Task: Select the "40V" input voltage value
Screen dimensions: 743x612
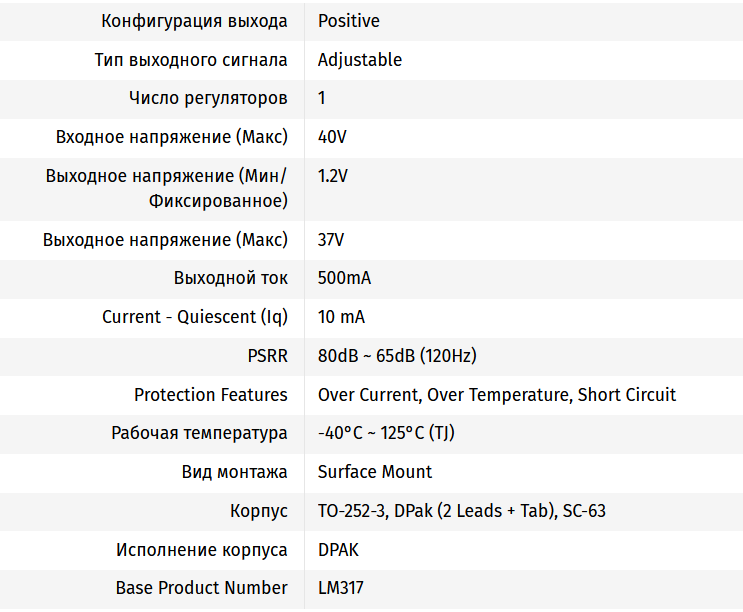Action: [332, 137]
